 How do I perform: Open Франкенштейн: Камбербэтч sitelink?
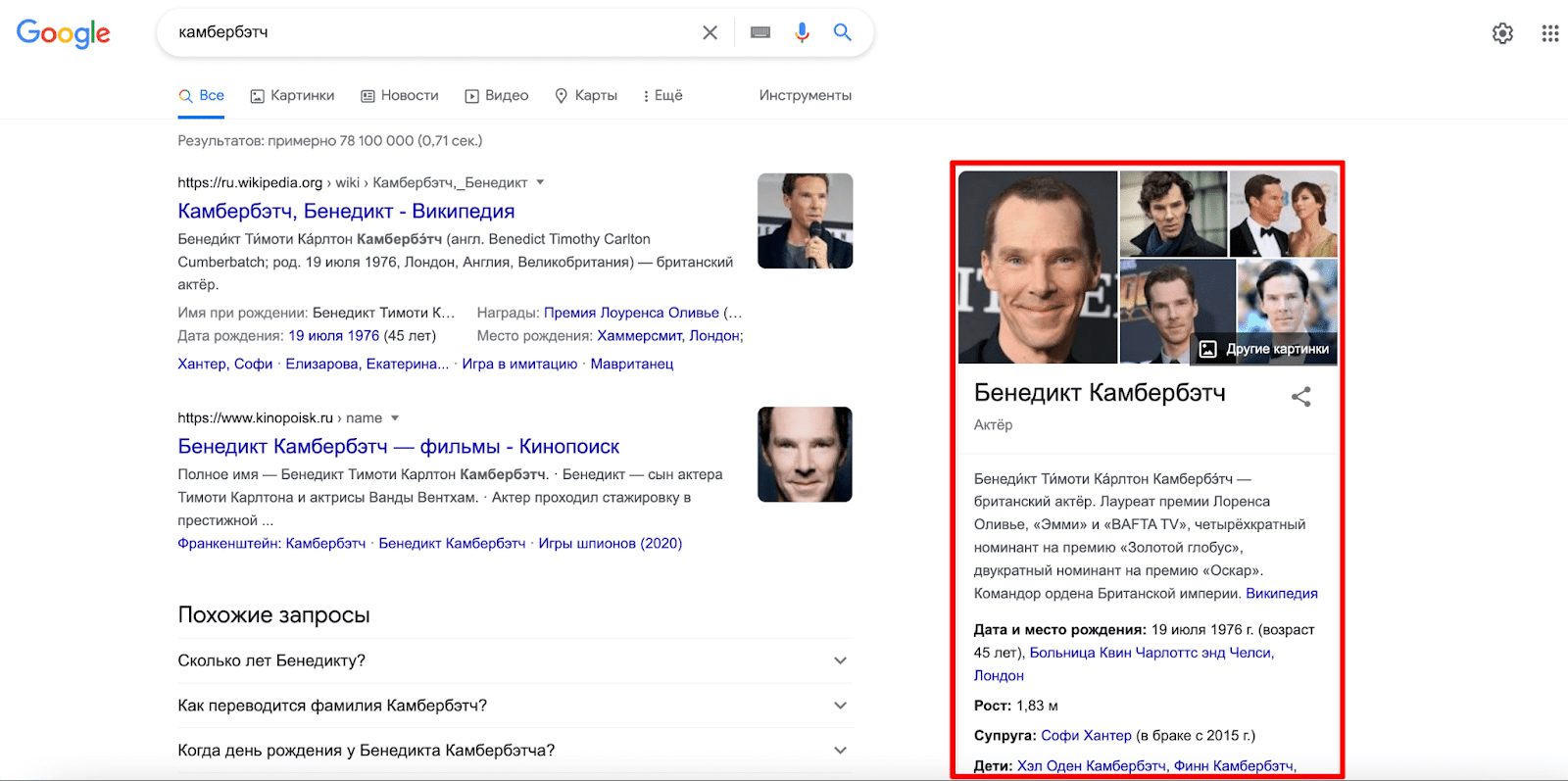(x=271, y=543)
